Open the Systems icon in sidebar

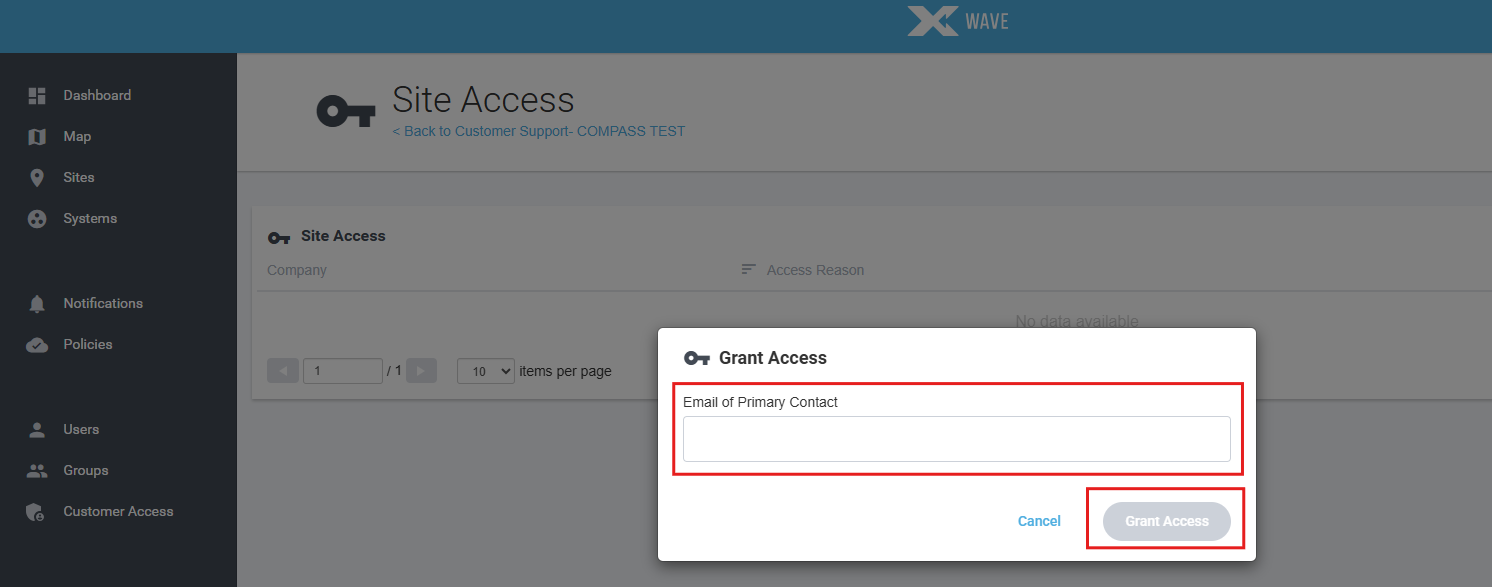point(37,219)
